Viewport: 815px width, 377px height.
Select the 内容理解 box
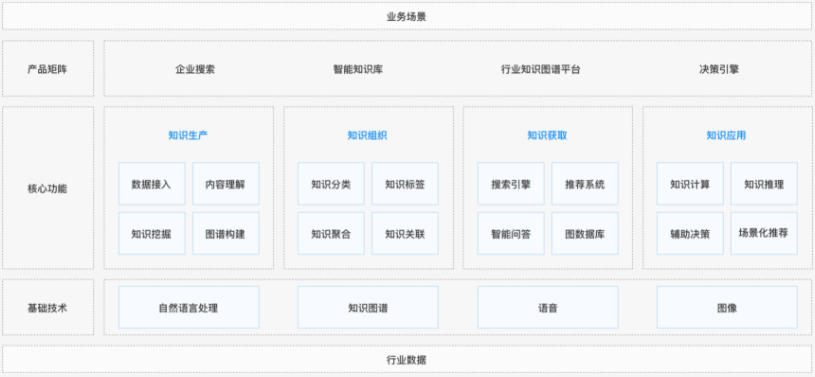[226, 184]
